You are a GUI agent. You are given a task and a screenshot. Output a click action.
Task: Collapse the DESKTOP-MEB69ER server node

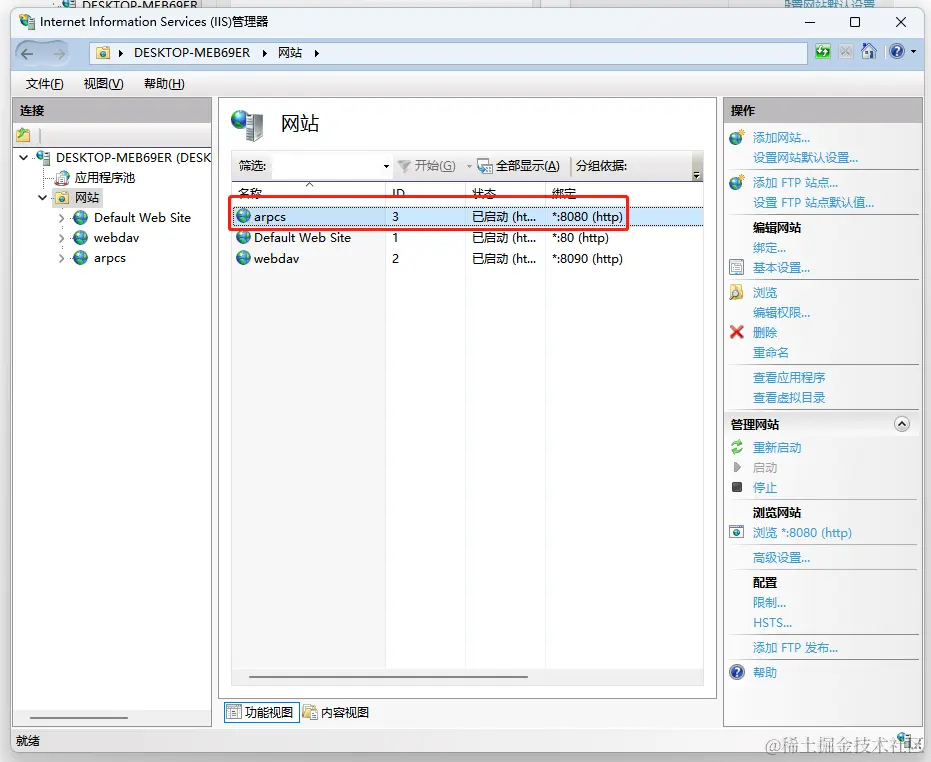coord(24,157)
